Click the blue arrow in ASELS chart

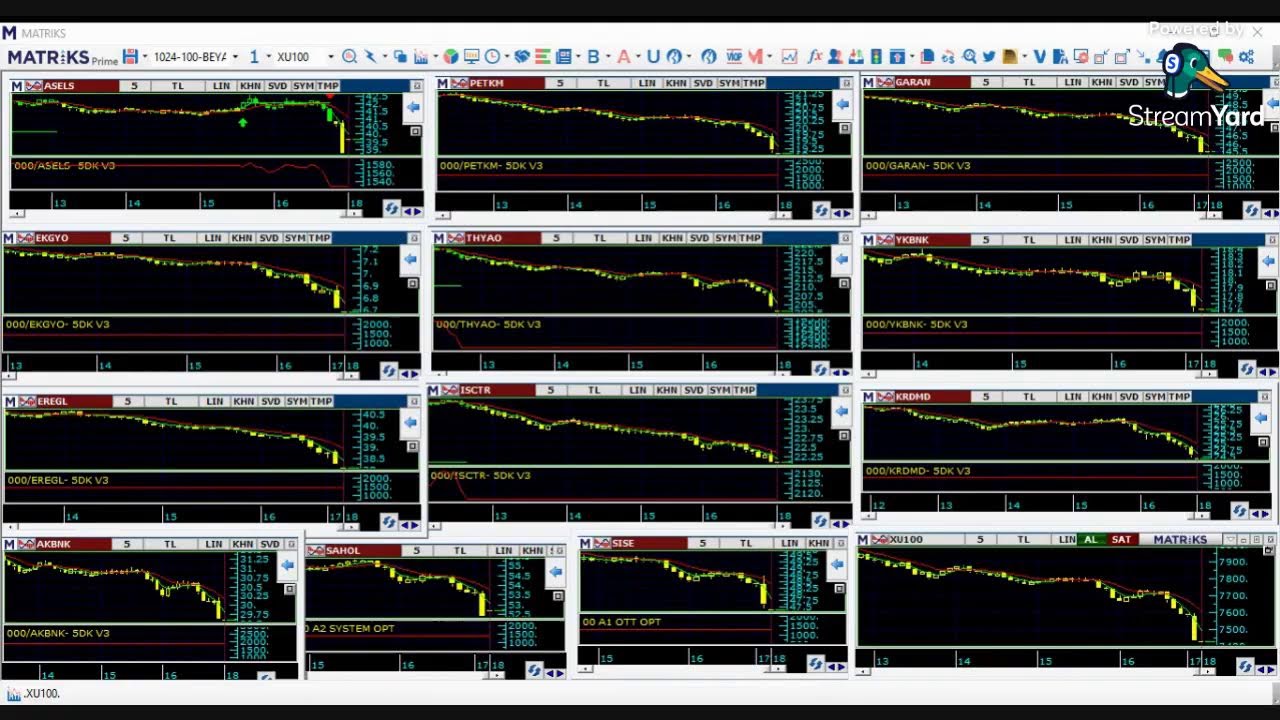[x=413, y=106]
